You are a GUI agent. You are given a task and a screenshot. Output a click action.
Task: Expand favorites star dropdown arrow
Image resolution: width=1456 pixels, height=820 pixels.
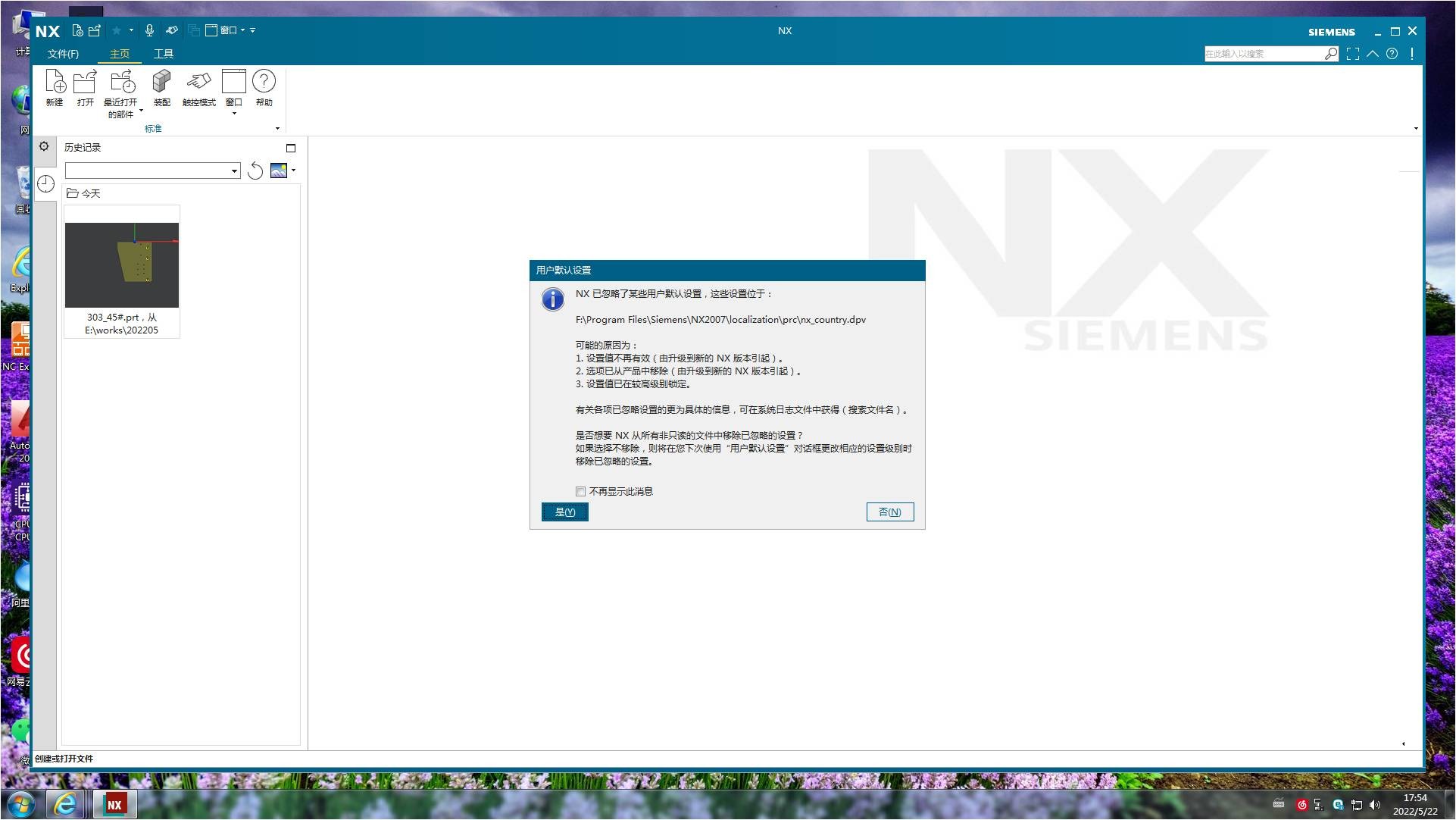click(131, 30)
